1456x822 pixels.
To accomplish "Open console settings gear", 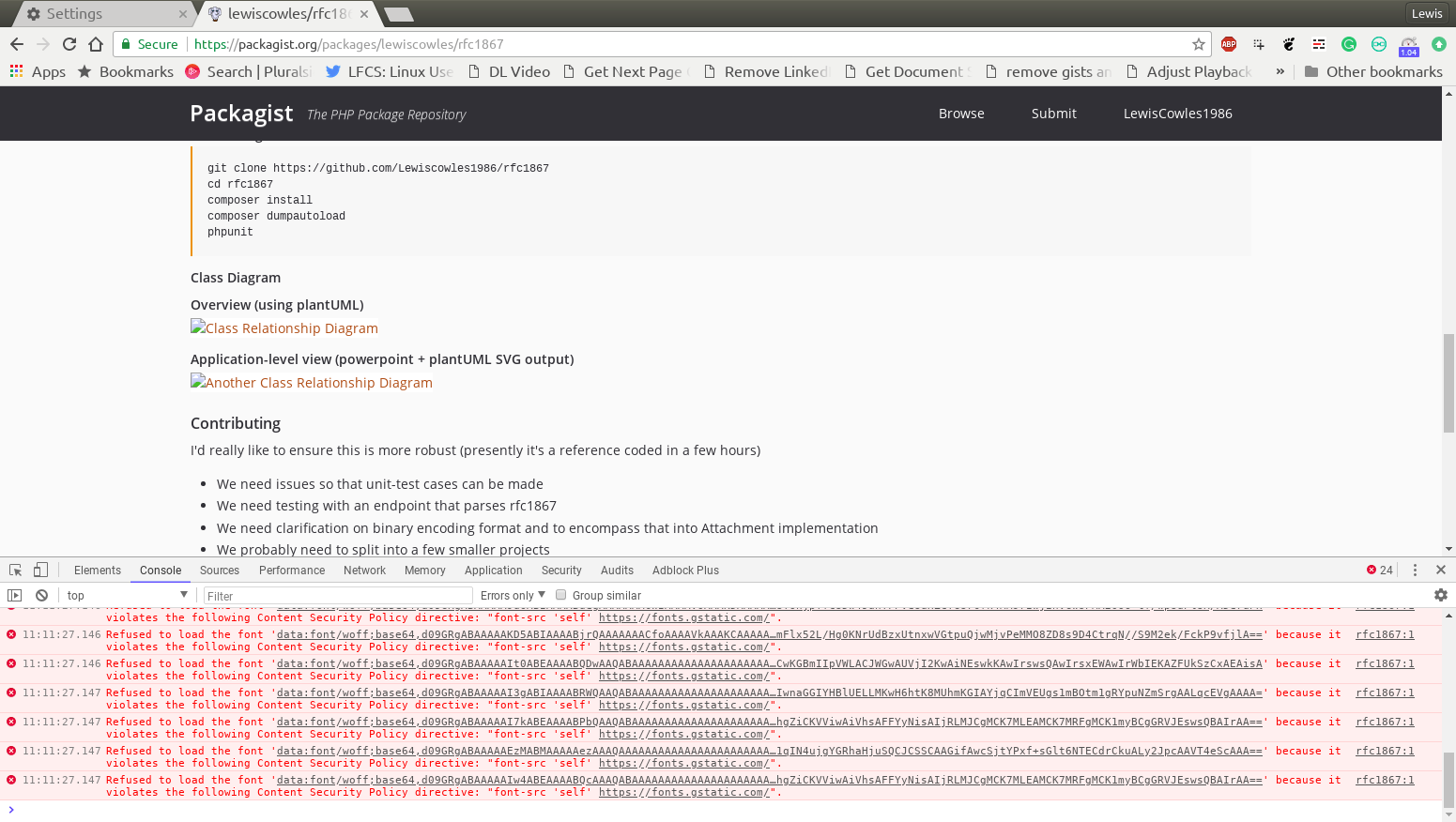I will tap(1441, 595).
